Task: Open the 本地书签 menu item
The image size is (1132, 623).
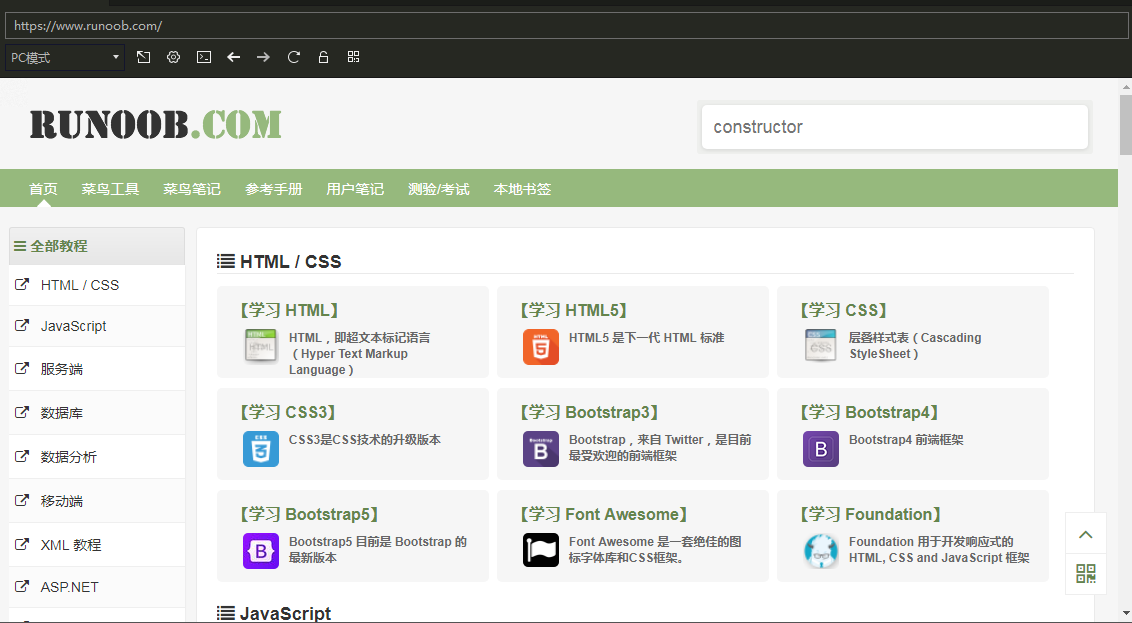Action: pos(523,189)
